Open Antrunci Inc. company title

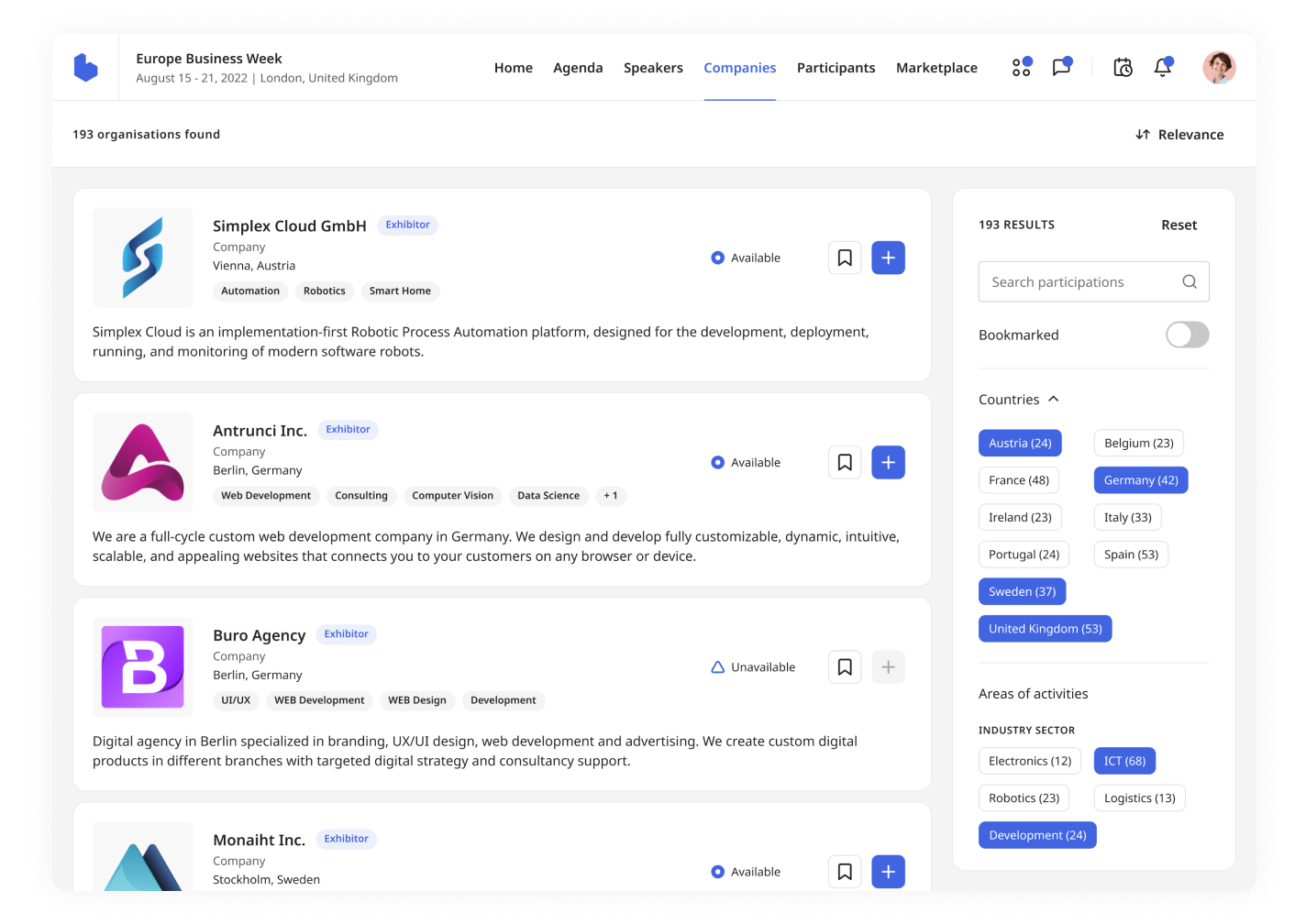point(260,430)
